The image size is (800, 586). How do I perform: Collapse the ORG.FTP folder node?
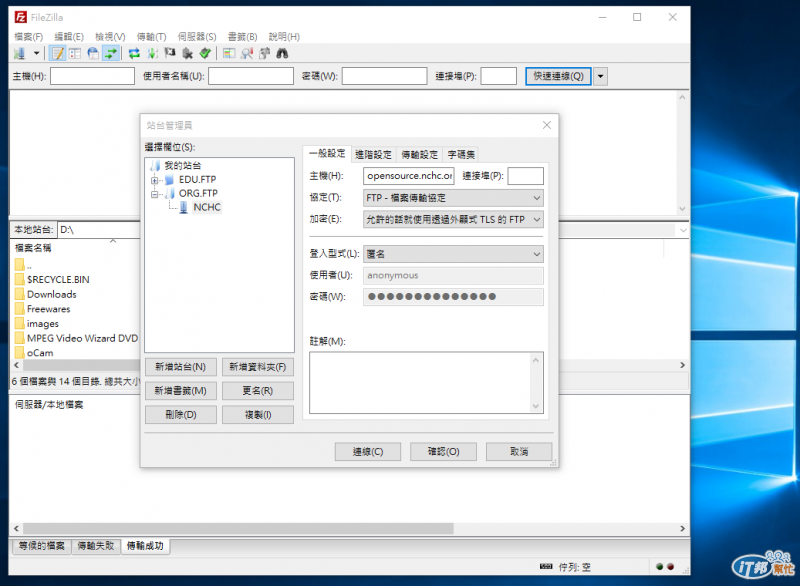tap(154, 194)
